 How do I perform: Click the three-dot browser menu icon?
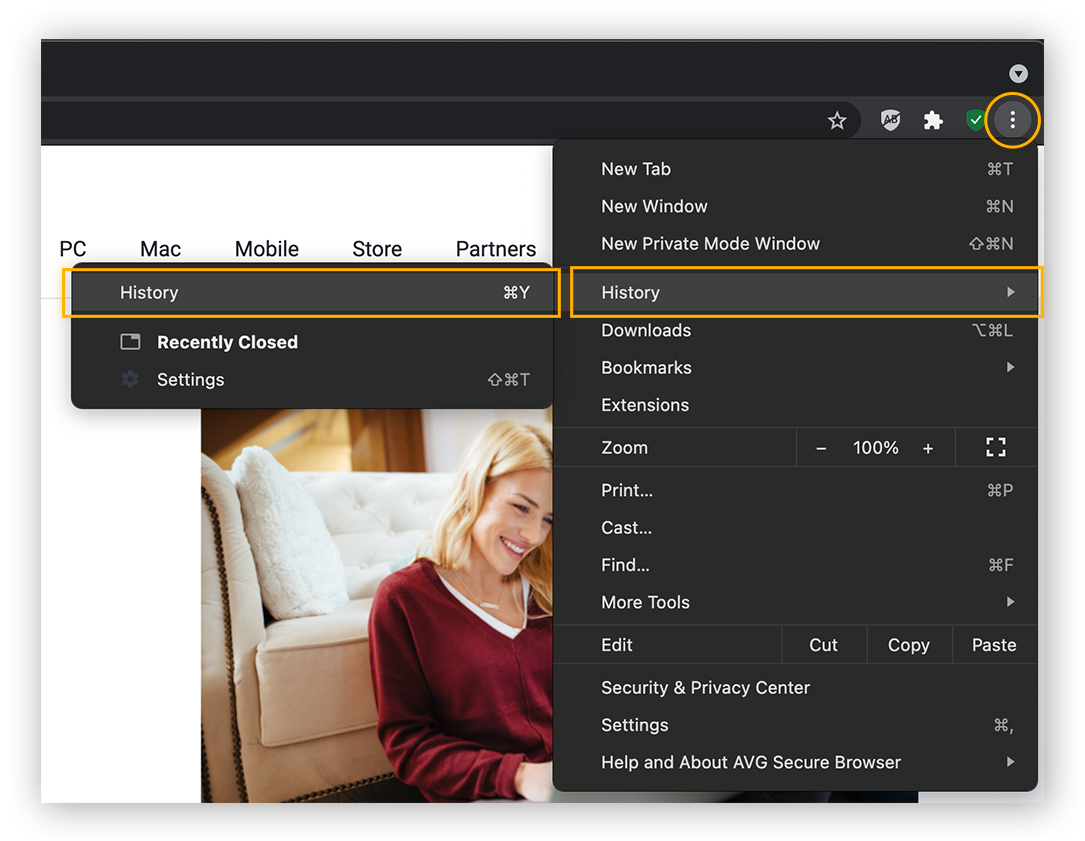tap(1013, 120)
